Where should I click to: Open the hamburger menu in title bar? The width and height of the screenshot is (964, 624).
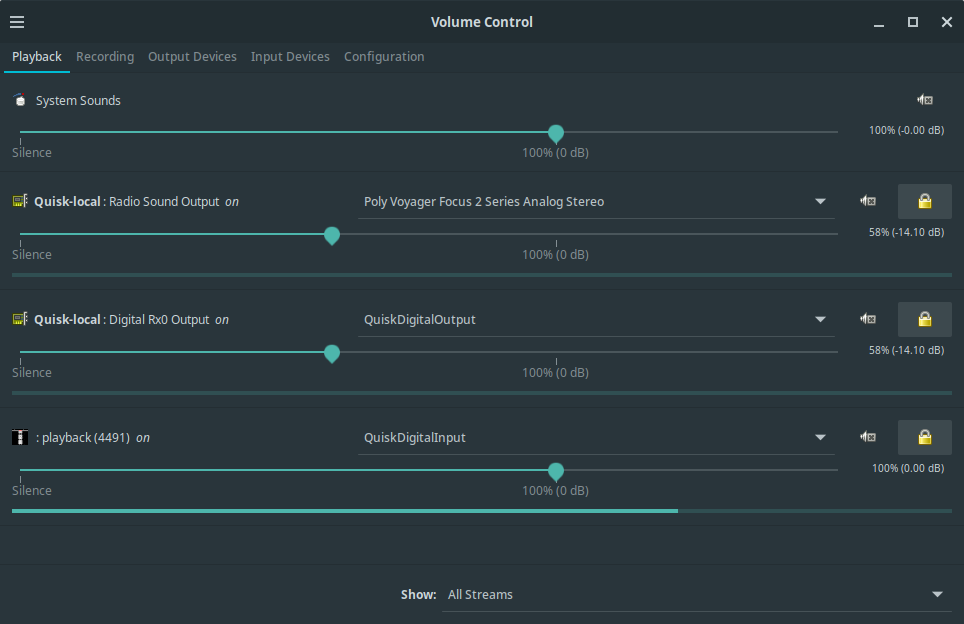pos(17,22)
